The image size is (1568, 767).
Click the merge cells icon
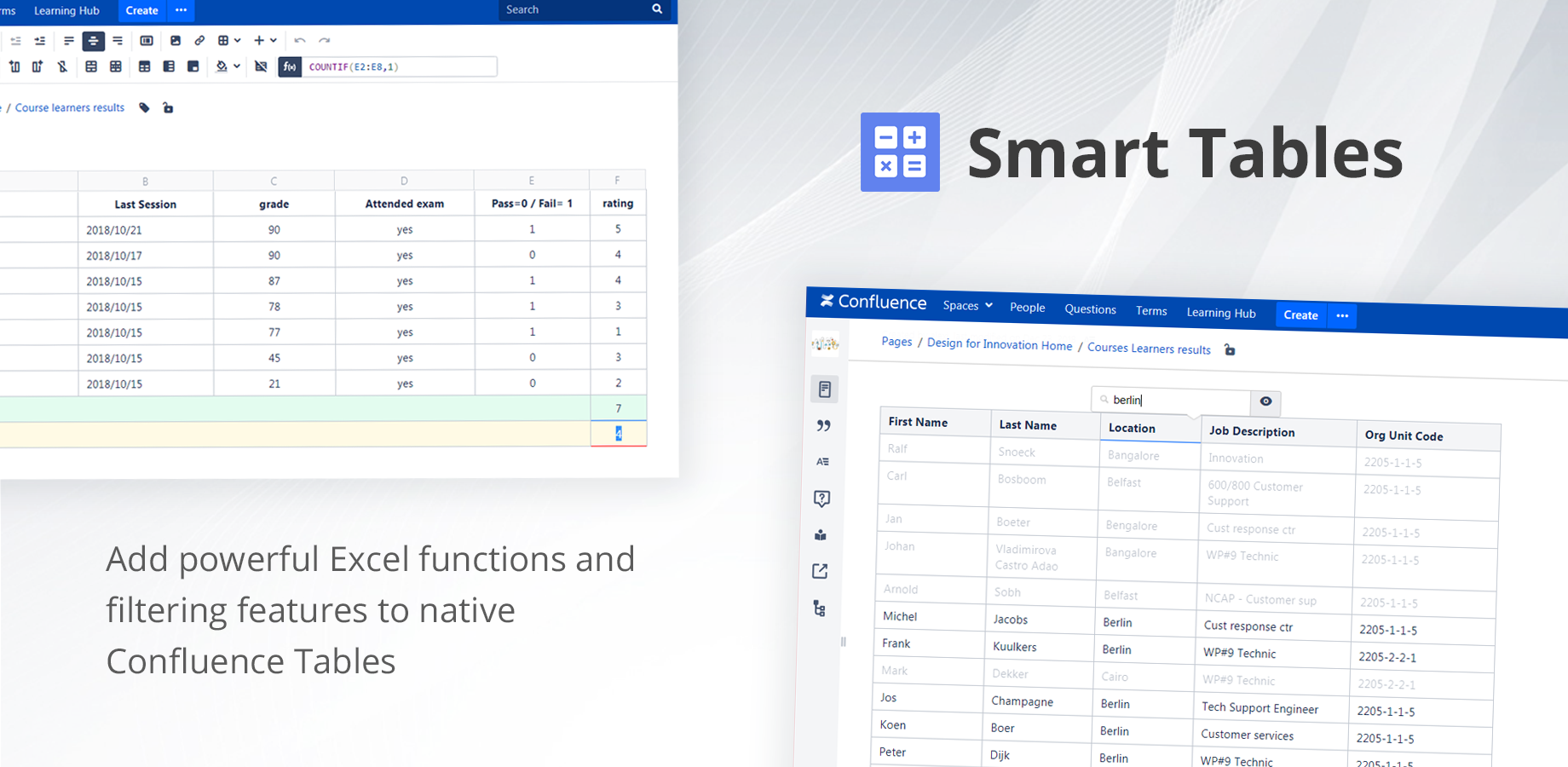tap(91, 66)
